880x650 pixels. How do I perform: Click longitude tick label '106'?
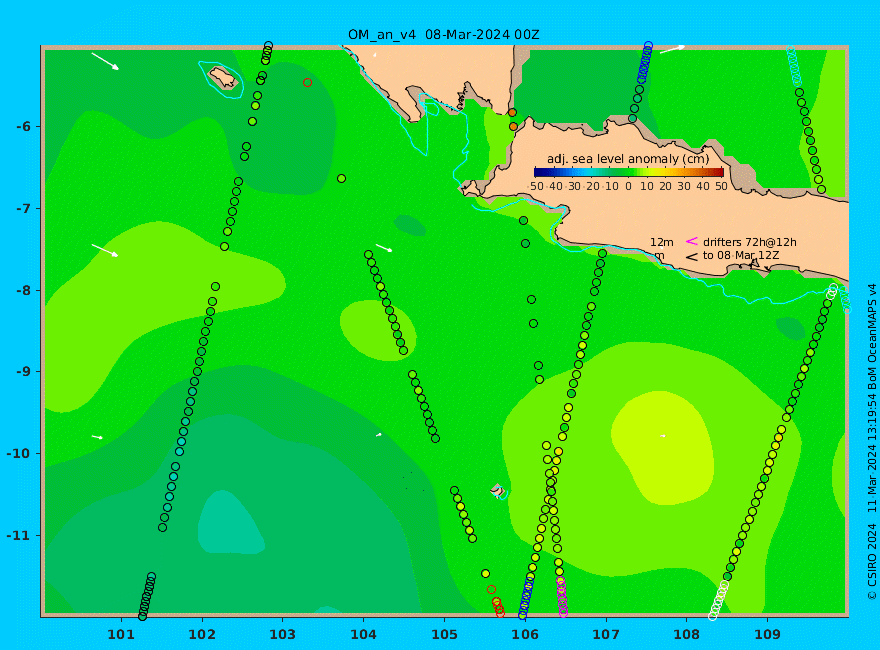[525, 635]
